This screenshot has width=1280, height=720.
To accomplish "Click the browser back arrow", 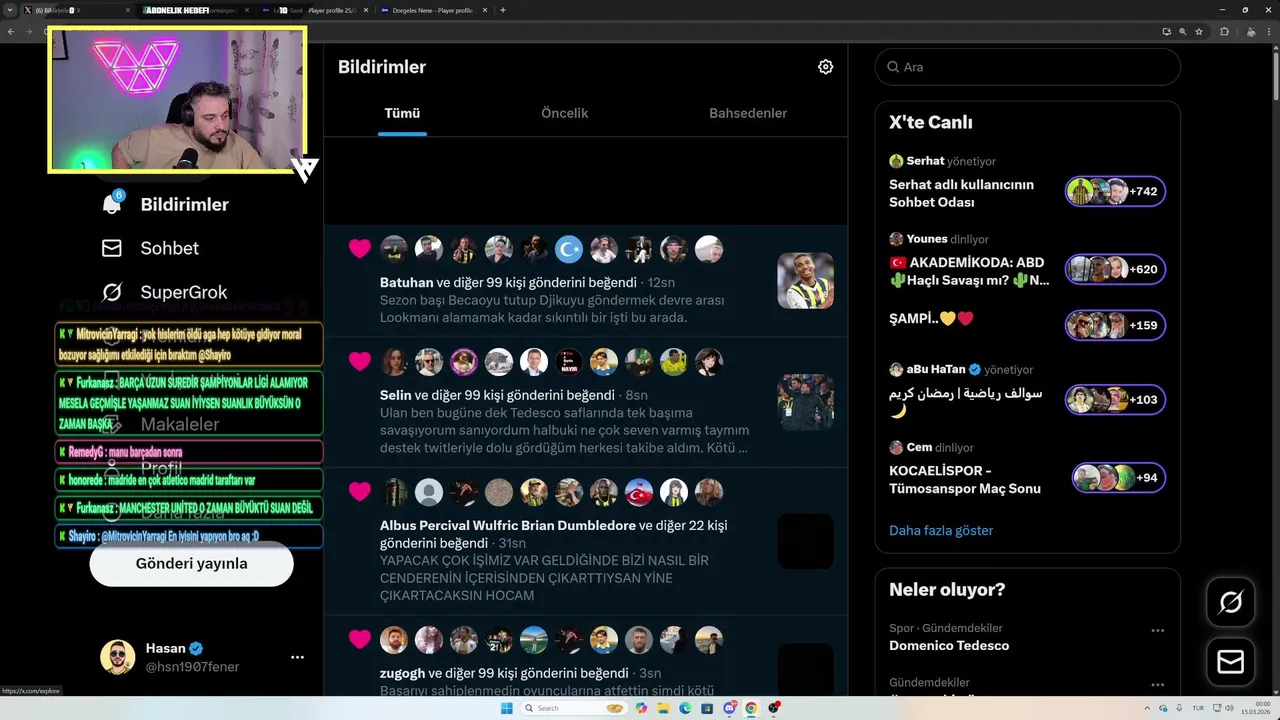I will 11,31.
